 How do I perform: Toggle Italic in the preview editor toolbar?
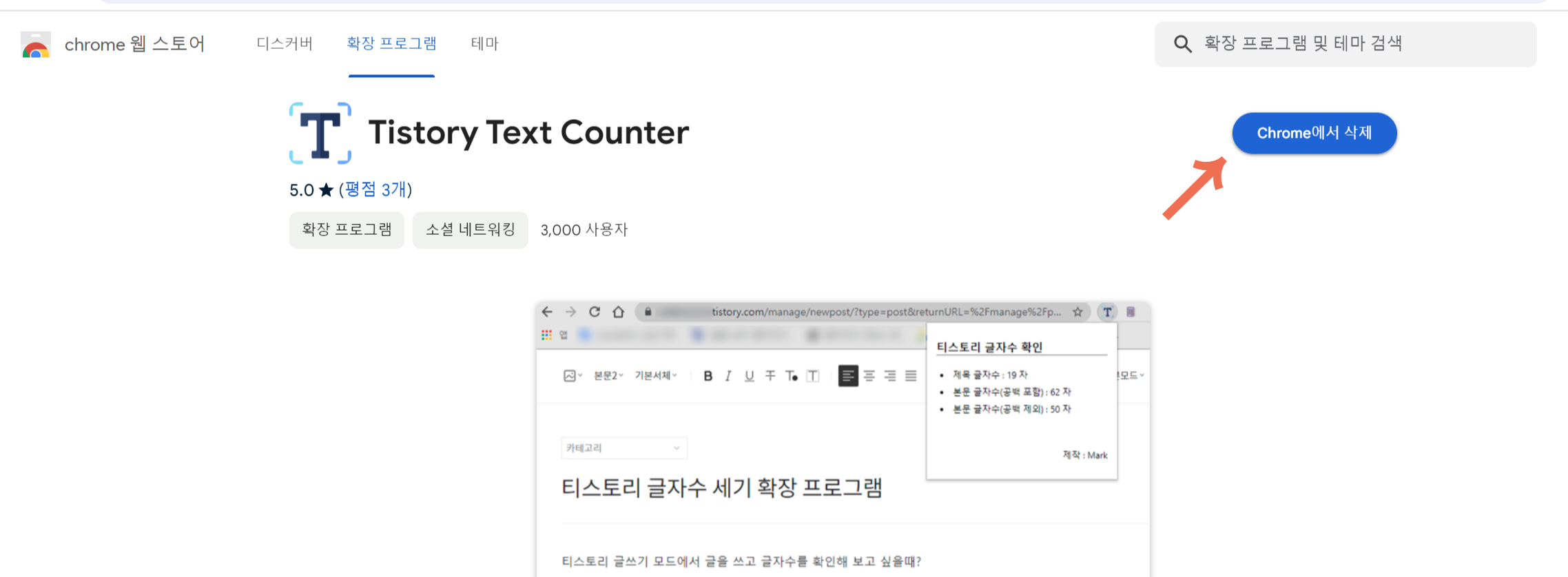coord(728,376)
